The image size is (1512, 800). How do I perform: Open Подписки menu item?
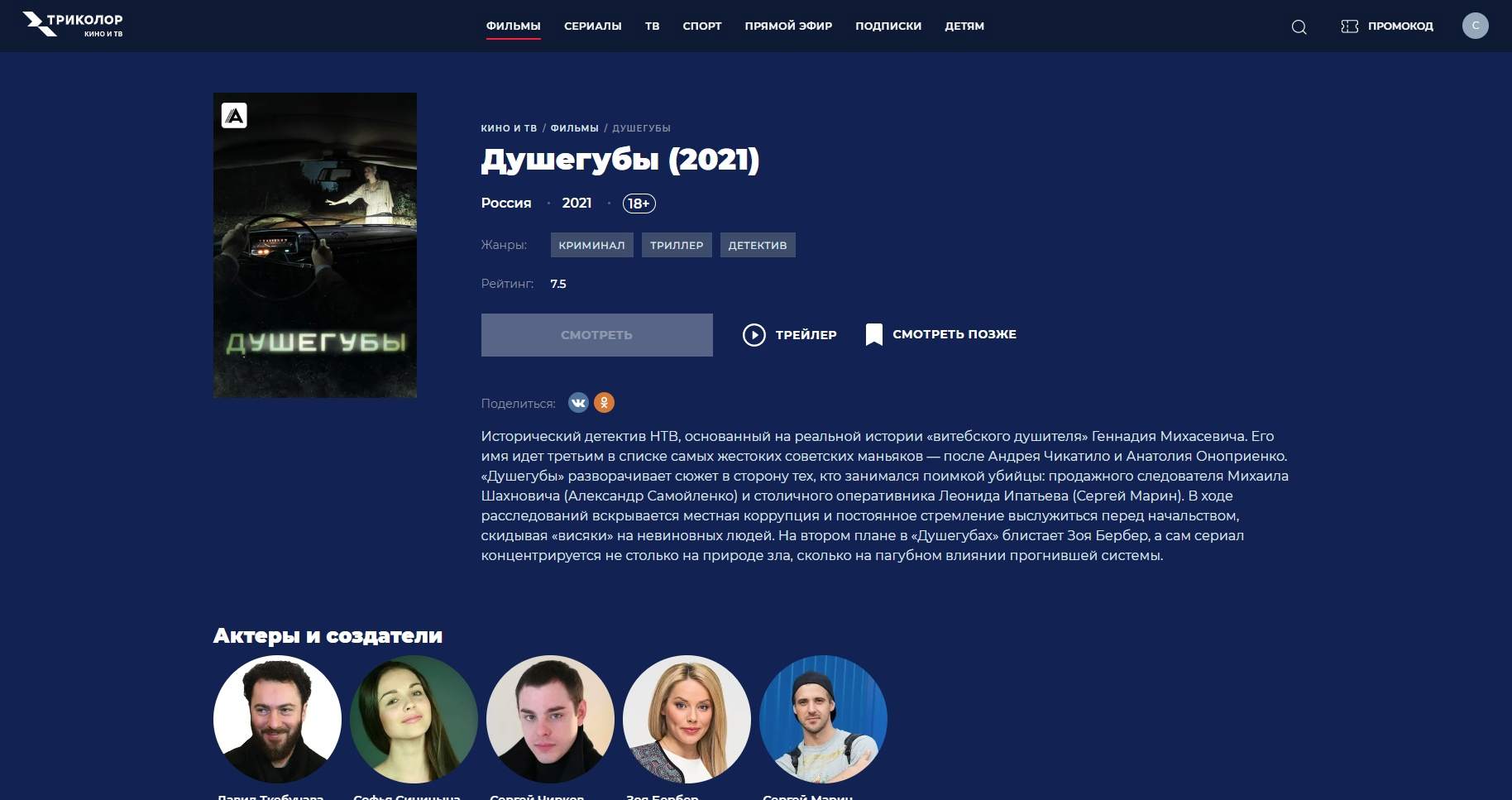[888, 26]
